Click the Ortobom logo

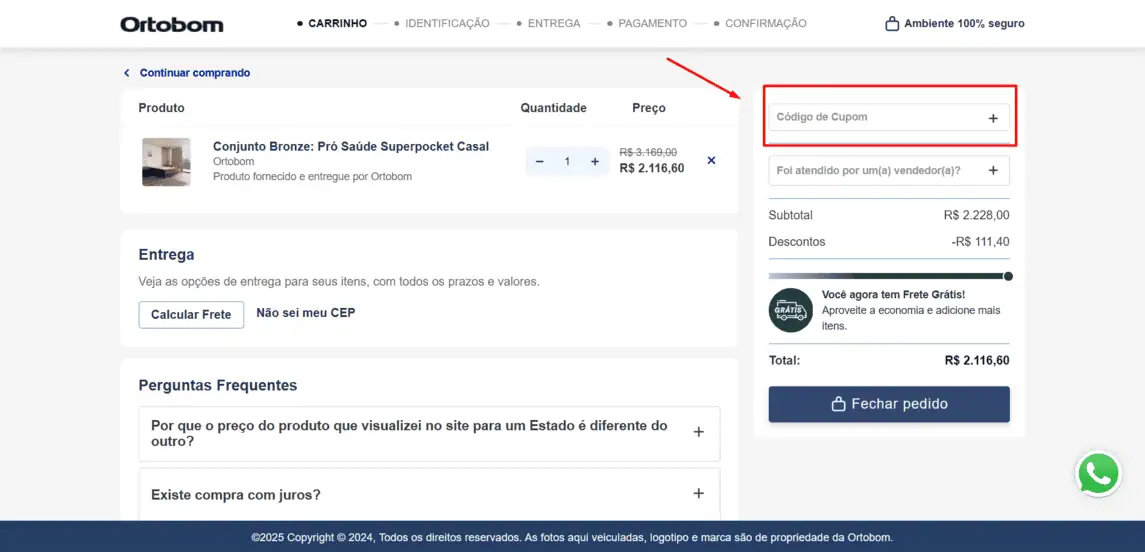[172, 24]
